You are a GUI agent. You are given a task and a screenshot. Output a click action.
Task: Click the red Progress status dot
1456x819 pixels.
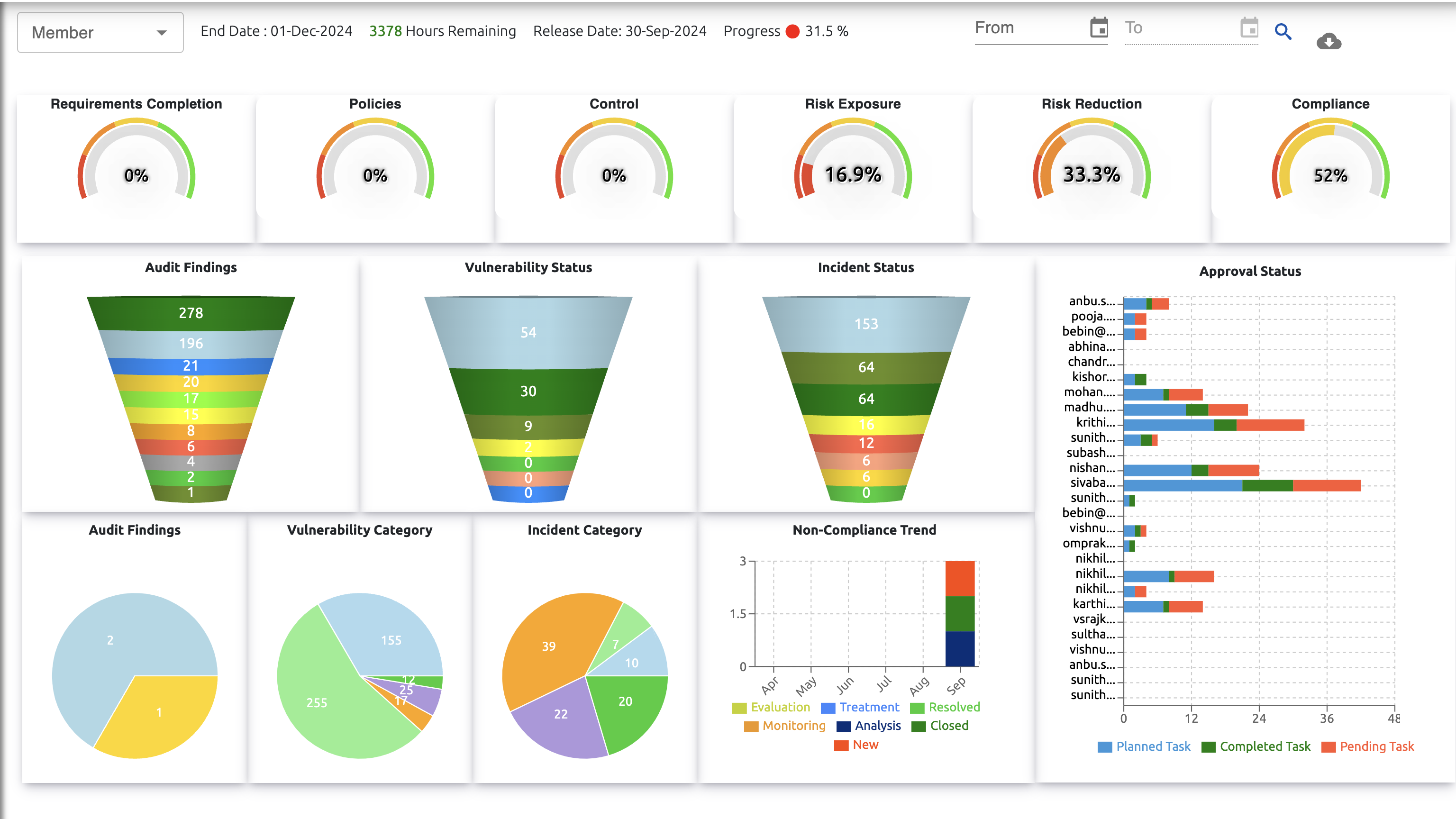click(792, 31)
